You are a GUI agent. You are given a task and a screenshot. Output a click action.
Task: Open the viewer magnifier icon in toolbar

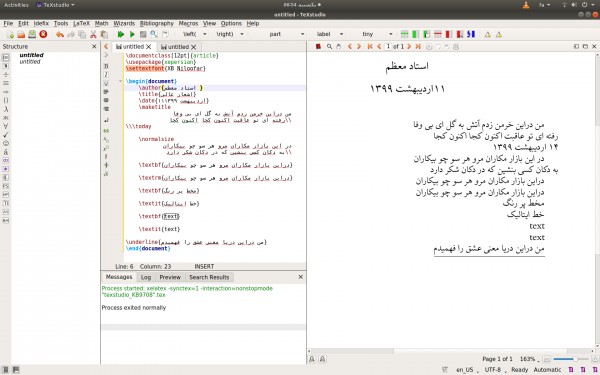[x=154, y=34]
